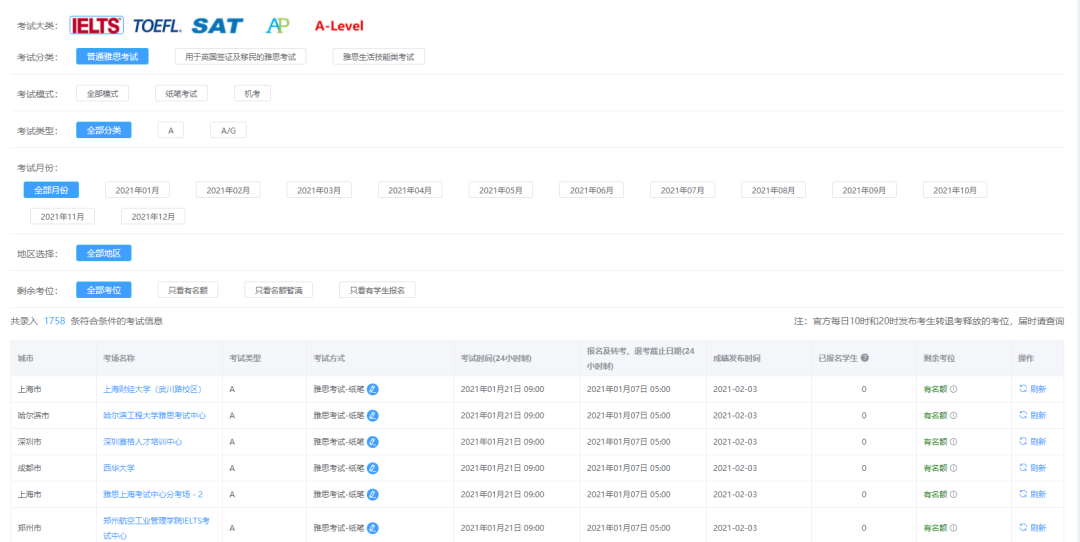This screenshot has height=542, width=1080.
Task: Select the TOEFL exam logo
Action: click(x=157, y=26)
